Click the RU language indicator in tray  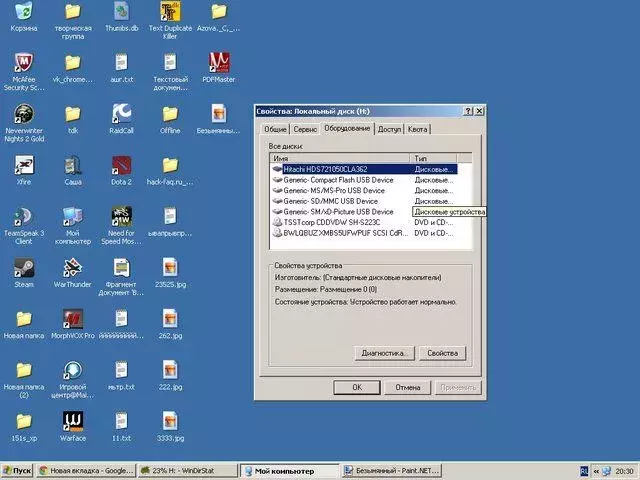pos(584,471)
